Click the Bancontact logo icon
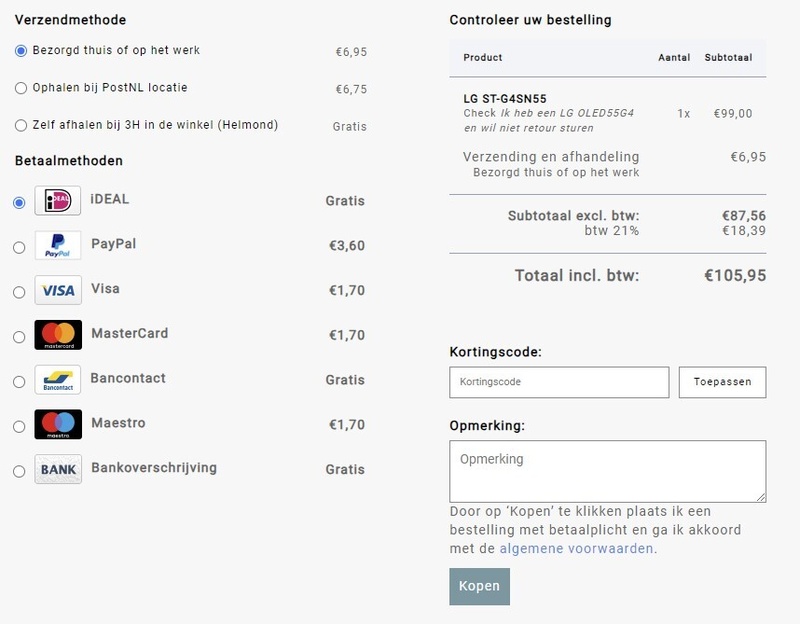The height and width of the screenshot is (624, 800). [x=58, y=380]
